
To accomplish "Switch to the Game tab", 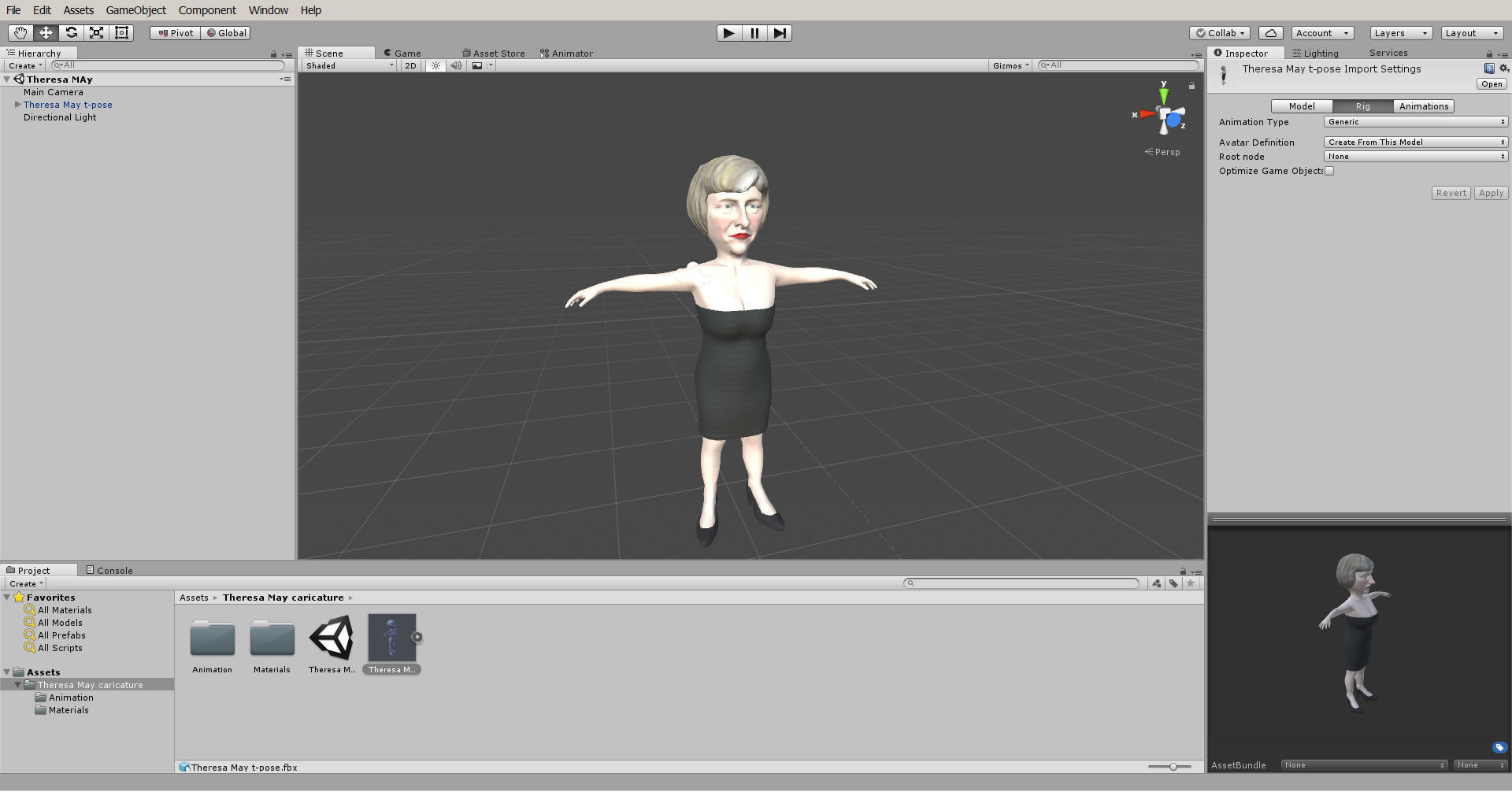I will tap(402, 53).
